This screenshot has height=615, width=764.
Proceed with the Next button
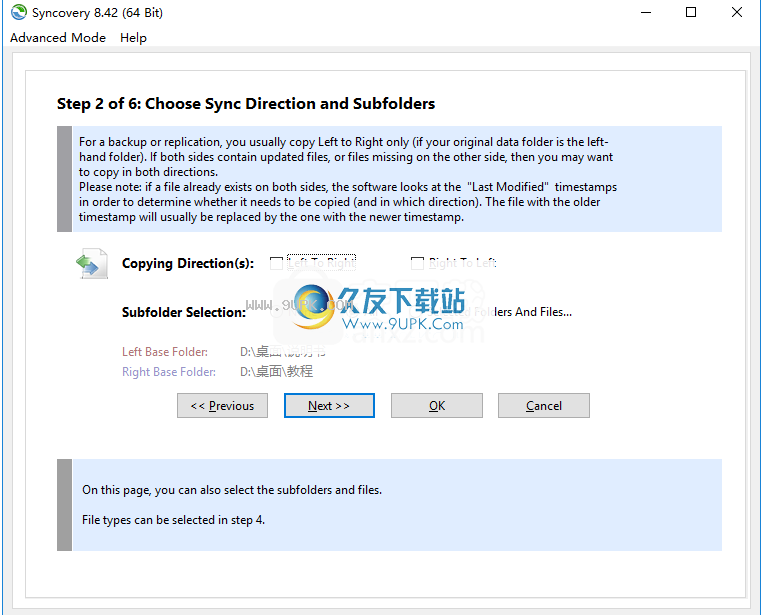(329, 405)
